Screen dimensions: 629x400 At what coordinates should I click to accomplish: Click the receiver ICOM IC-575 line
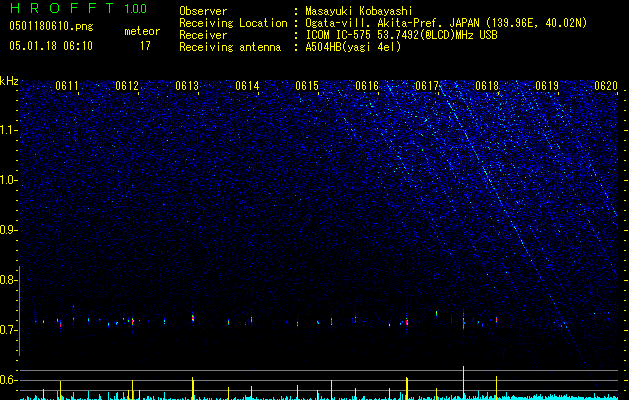pos(401,35)
